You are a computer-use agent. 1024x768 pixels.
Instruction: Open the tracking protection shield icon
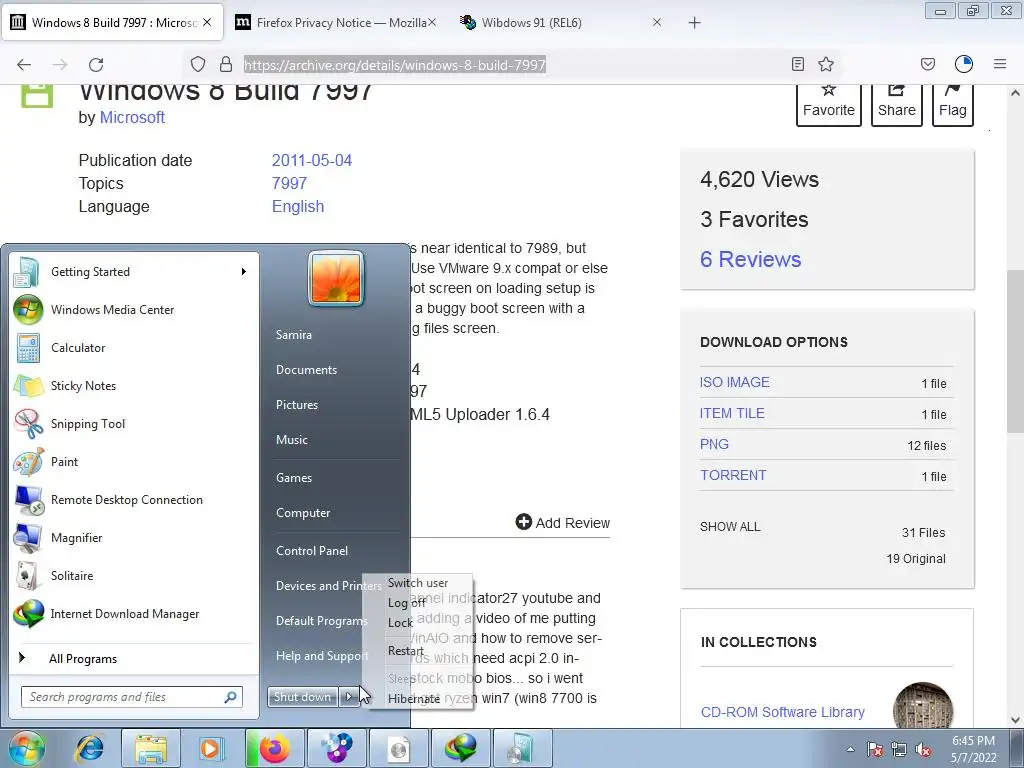coord(198,64)
